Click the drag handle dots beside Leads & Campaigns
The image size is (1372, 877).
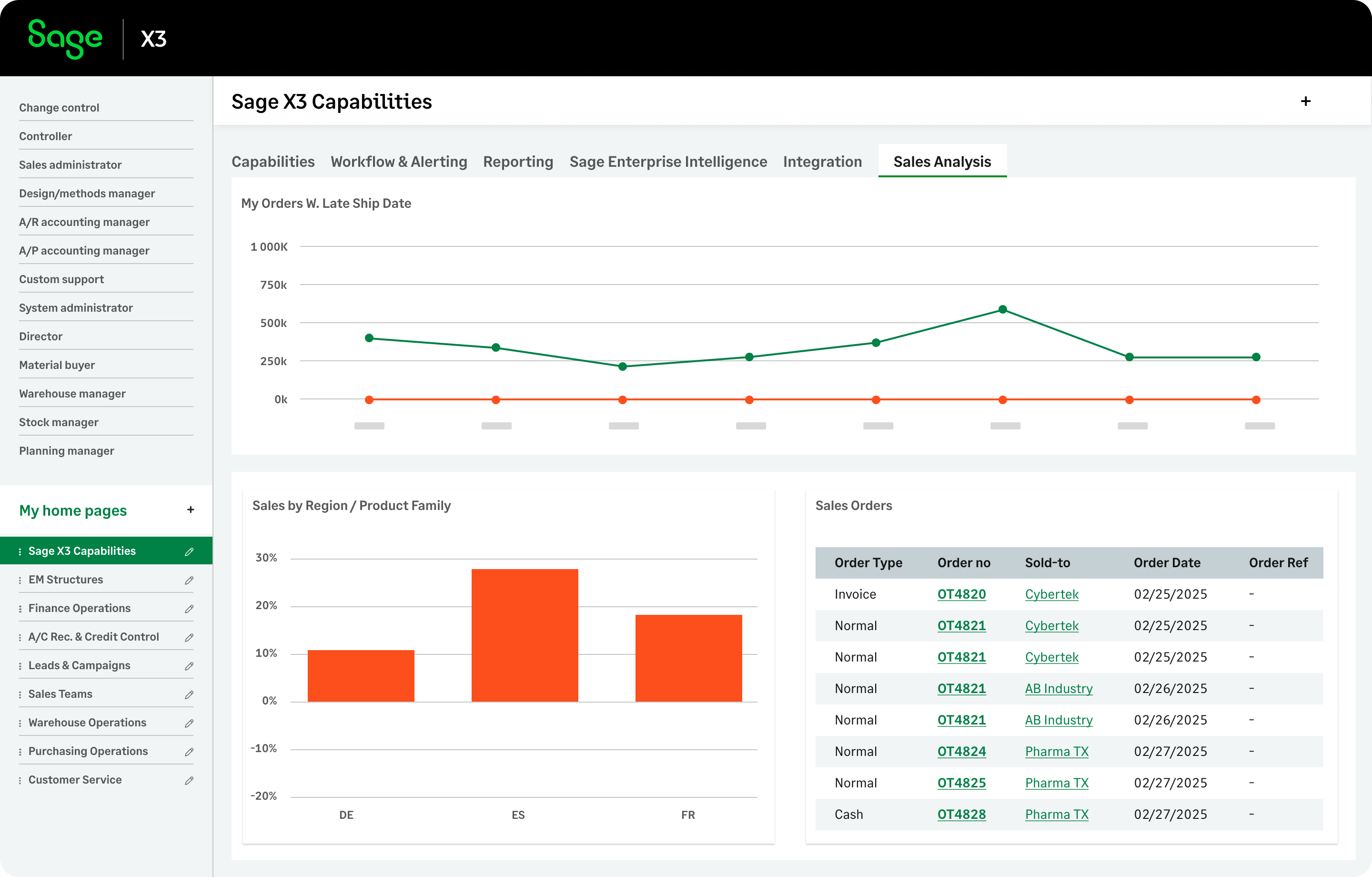tap(20, 666)
